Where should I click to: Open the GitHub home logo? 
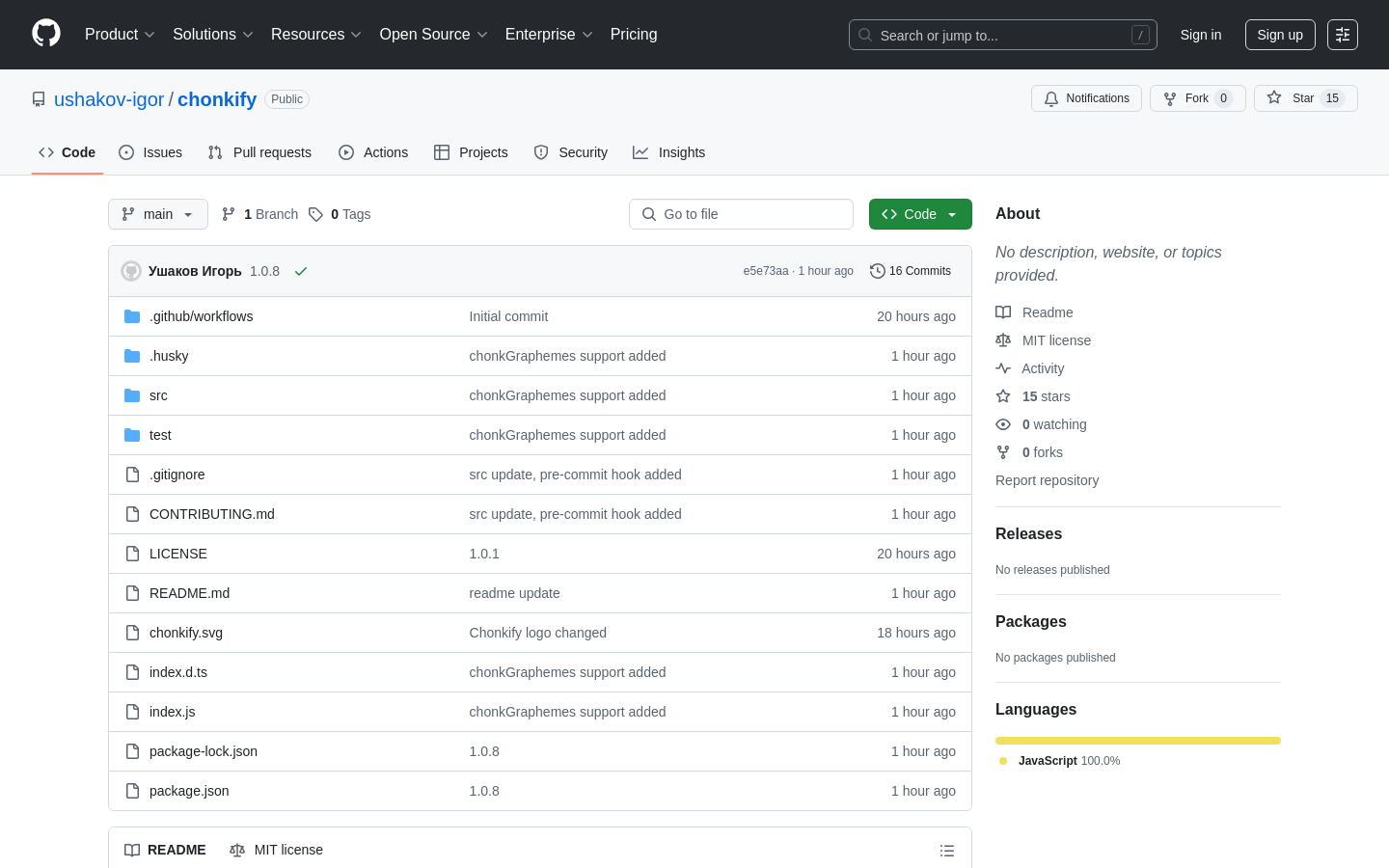(x=46, y=34)
